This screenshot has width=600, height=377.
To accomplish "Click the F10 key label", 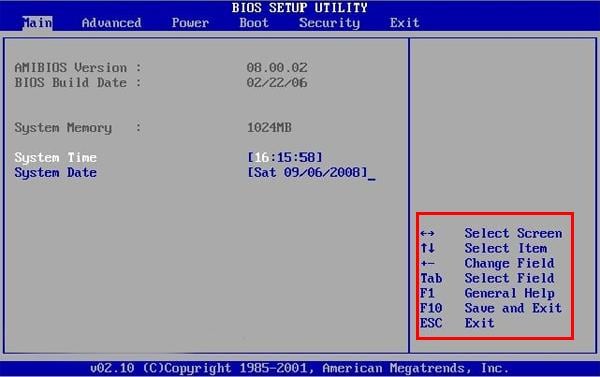I will pyautogui.click(x=431, y=308).
